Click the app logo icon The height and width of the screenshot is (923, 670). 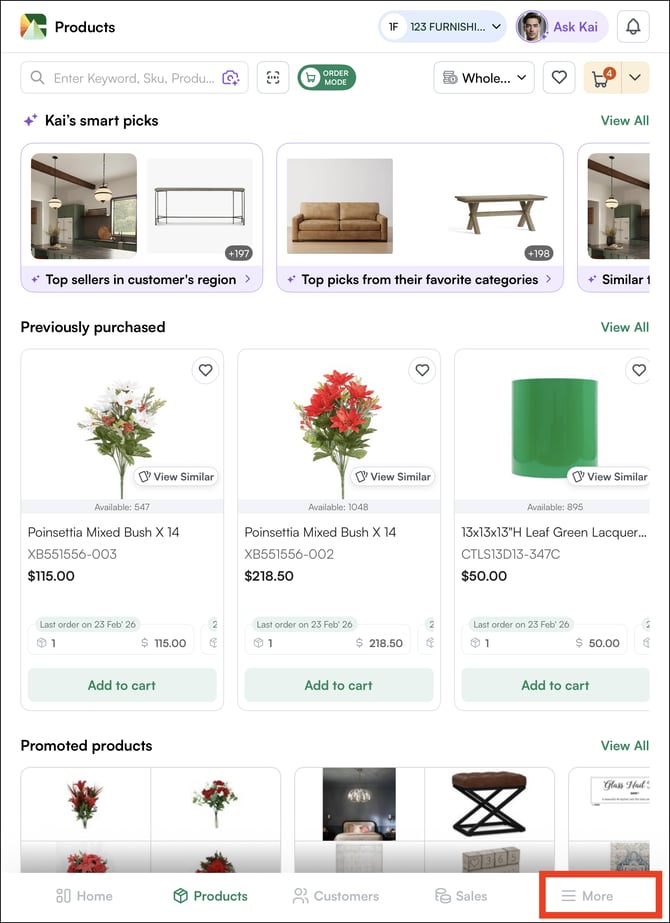point(33,27)
